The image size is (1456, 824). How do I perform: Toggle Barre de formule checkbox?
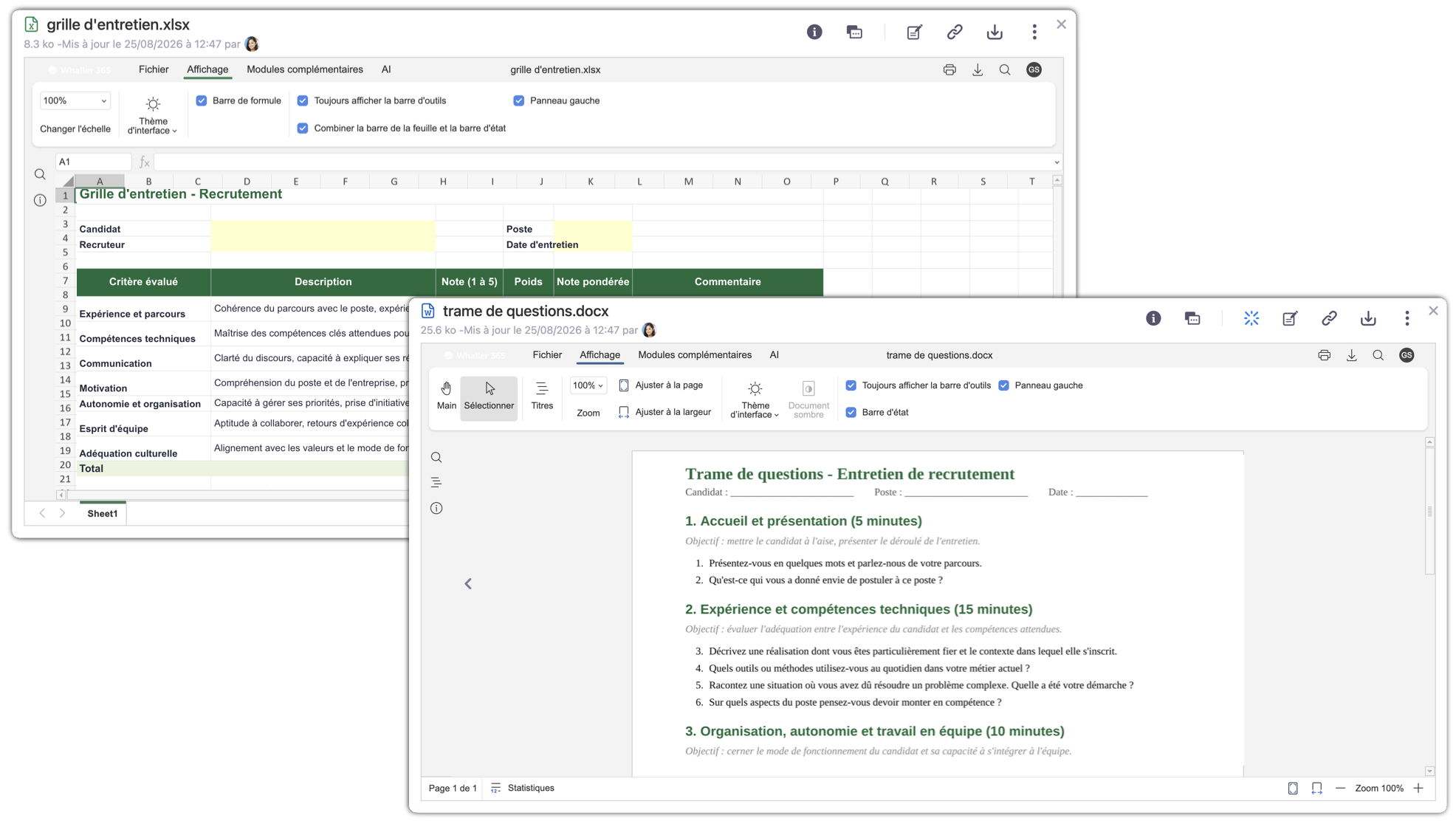(202, 100)
